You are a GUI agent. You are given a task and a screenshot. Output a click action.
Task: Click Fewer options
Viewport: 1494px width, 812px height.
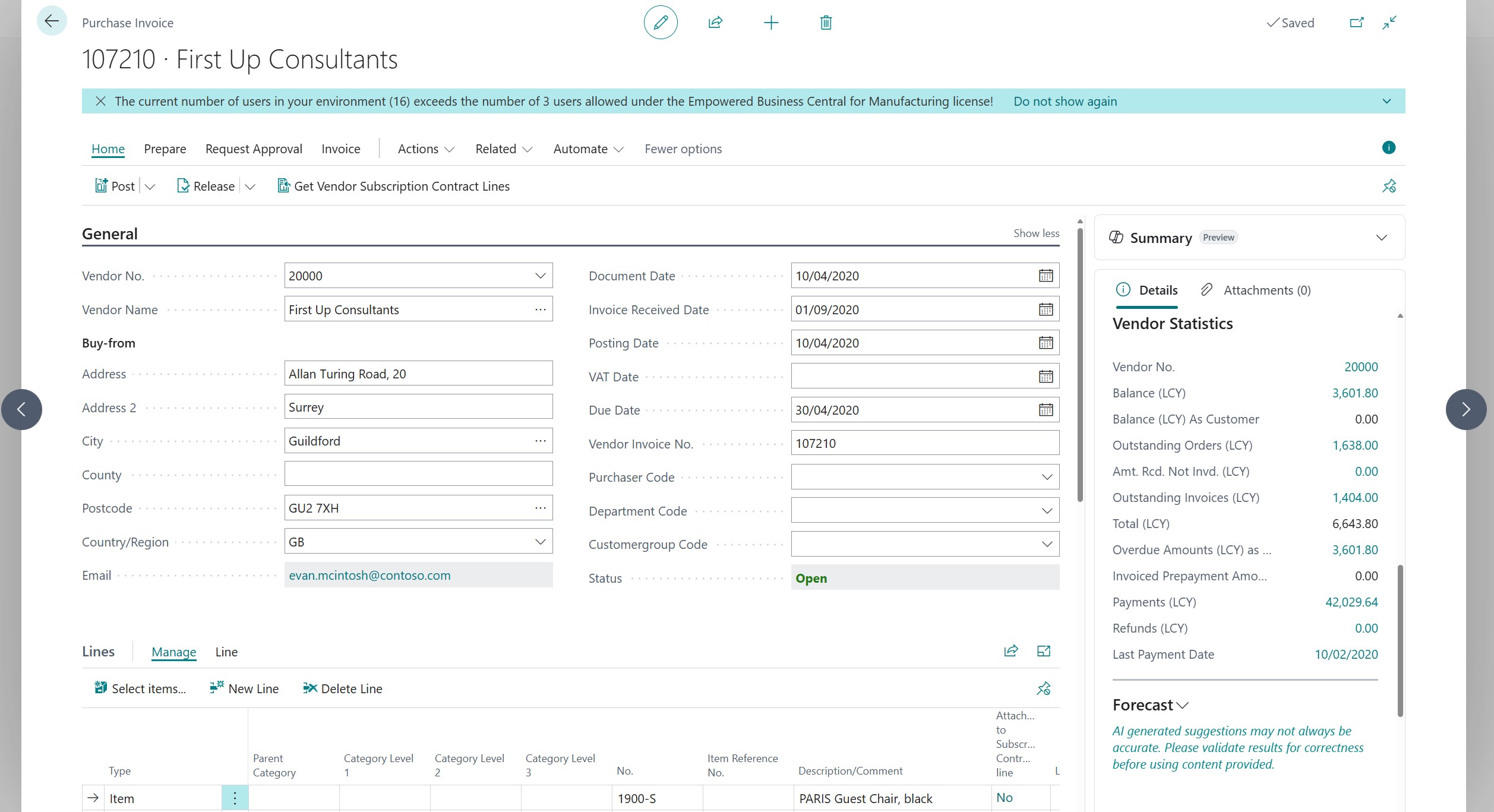tap(683, 149)
